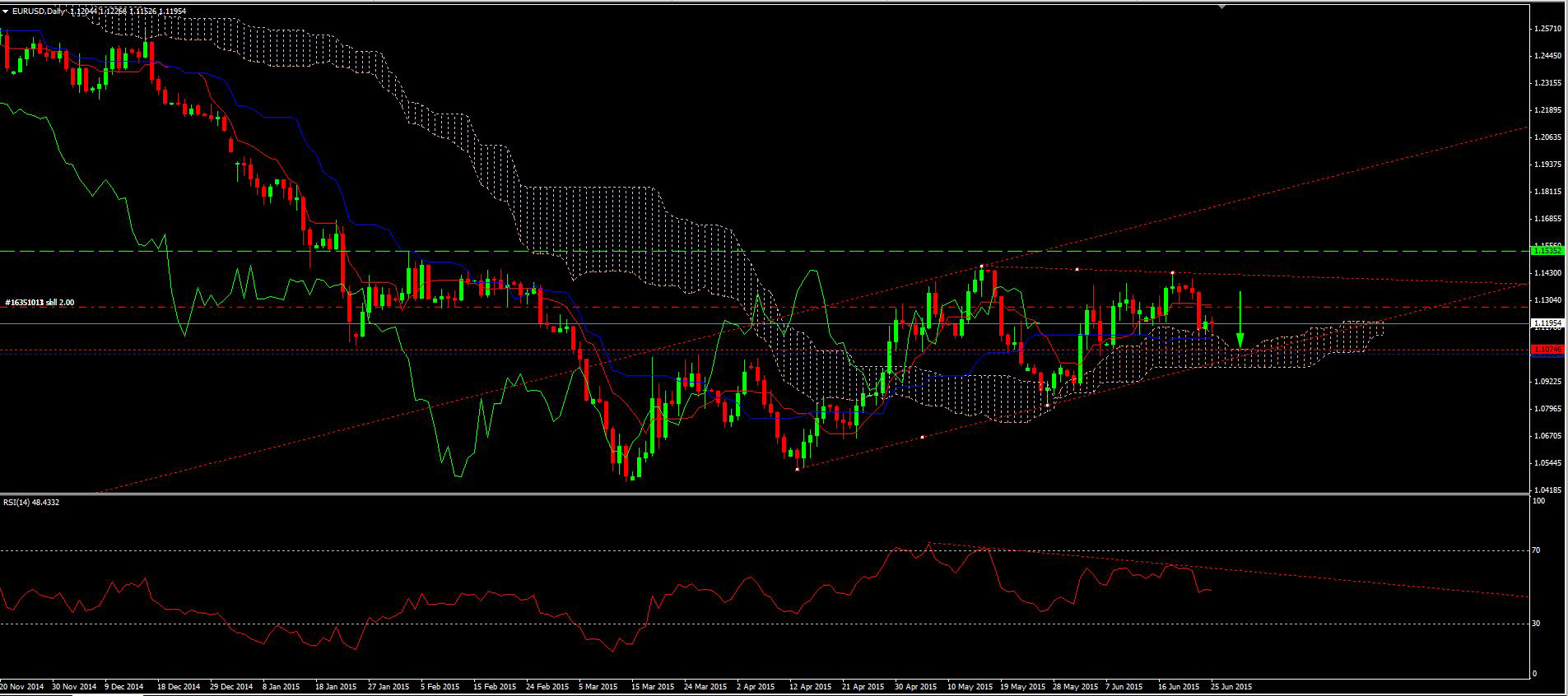Select the anchor point on the lower channel line near 1.0670

coord(923,436)
